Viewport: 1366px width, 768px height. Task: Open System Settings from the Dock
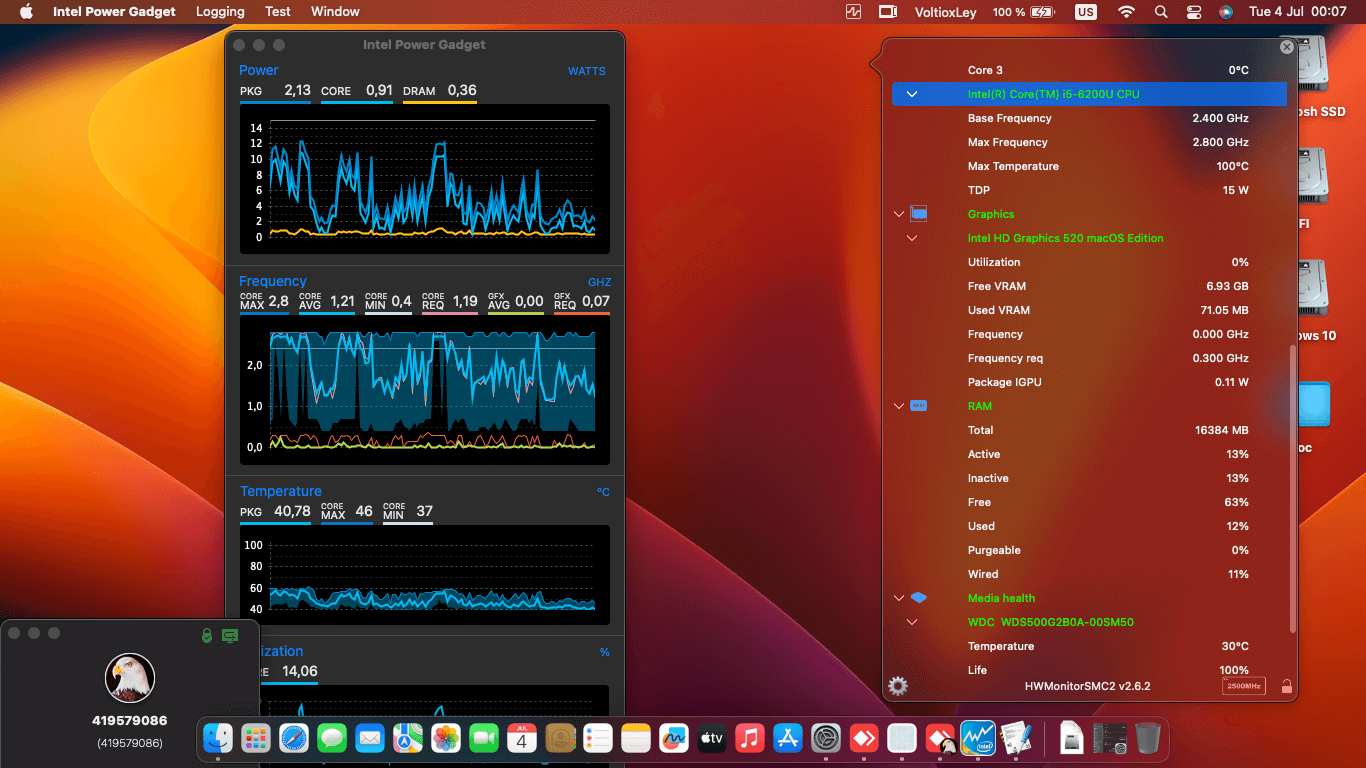coord(826,738)
